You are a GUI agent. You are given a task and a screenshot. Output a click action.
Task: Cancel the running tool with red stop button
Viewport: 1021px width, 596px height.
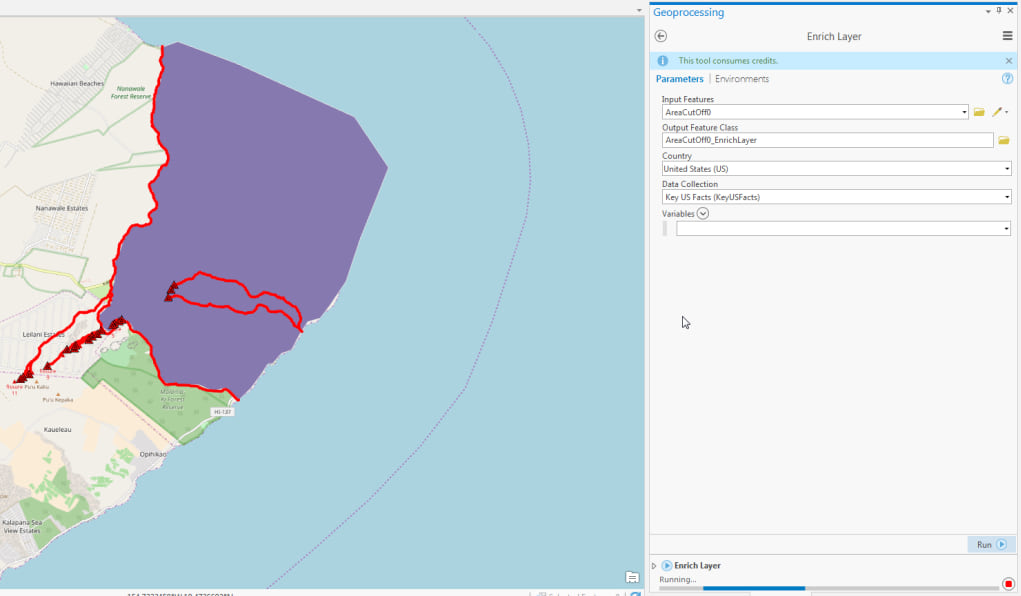coord(1008,584)
